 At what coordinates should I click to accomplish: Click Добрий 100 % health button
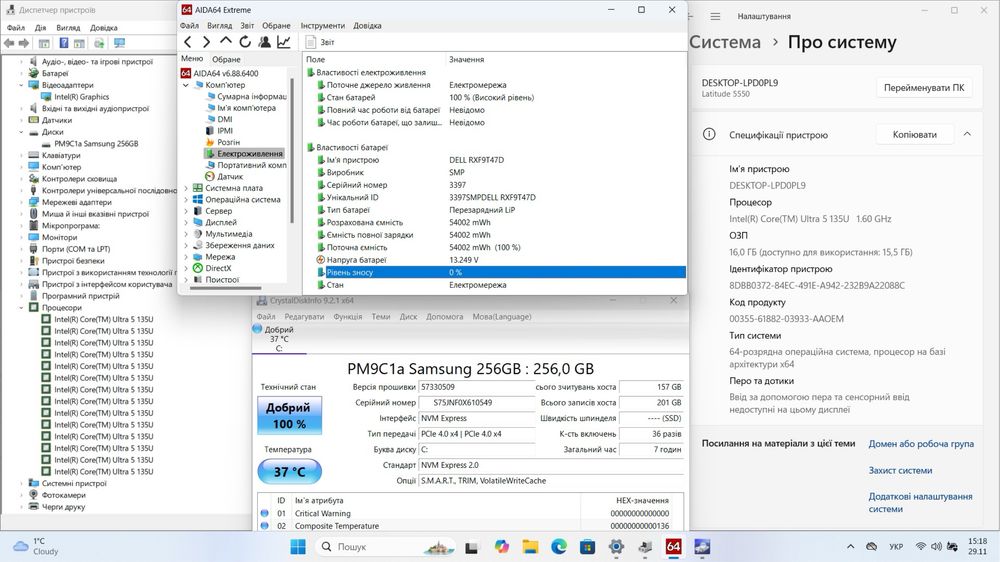tap(290, 415)
